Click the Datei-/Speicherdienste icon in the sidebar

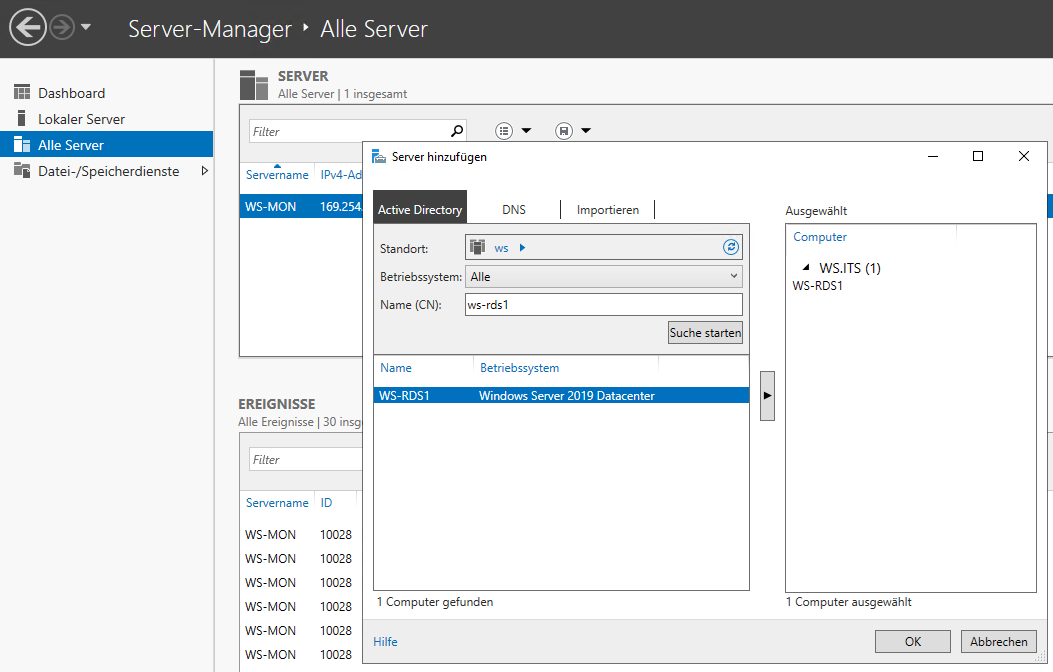tap(22, 171)
